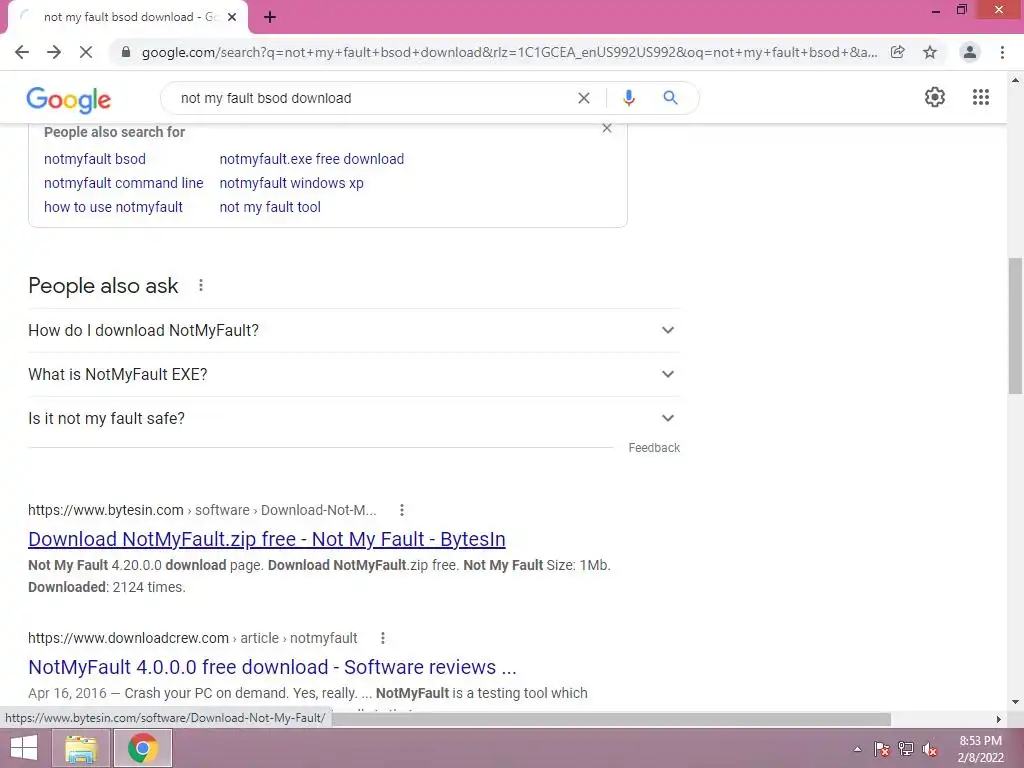Screen dimensions: 1024x768
Task: Search for 'notmyfault command line'
Action: (x=123, y=183)
